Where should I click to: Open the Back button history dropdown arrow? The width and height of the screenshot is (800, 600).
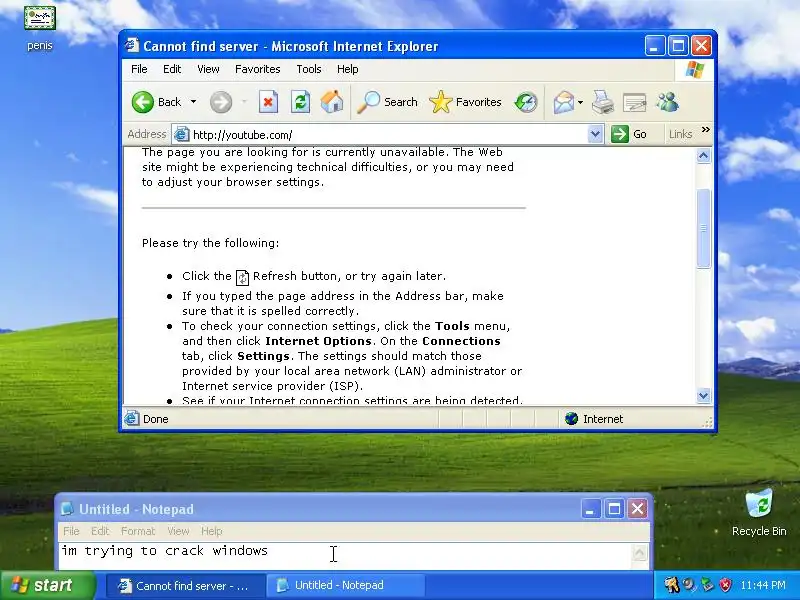pyautogui.click(x=193, y=102)
